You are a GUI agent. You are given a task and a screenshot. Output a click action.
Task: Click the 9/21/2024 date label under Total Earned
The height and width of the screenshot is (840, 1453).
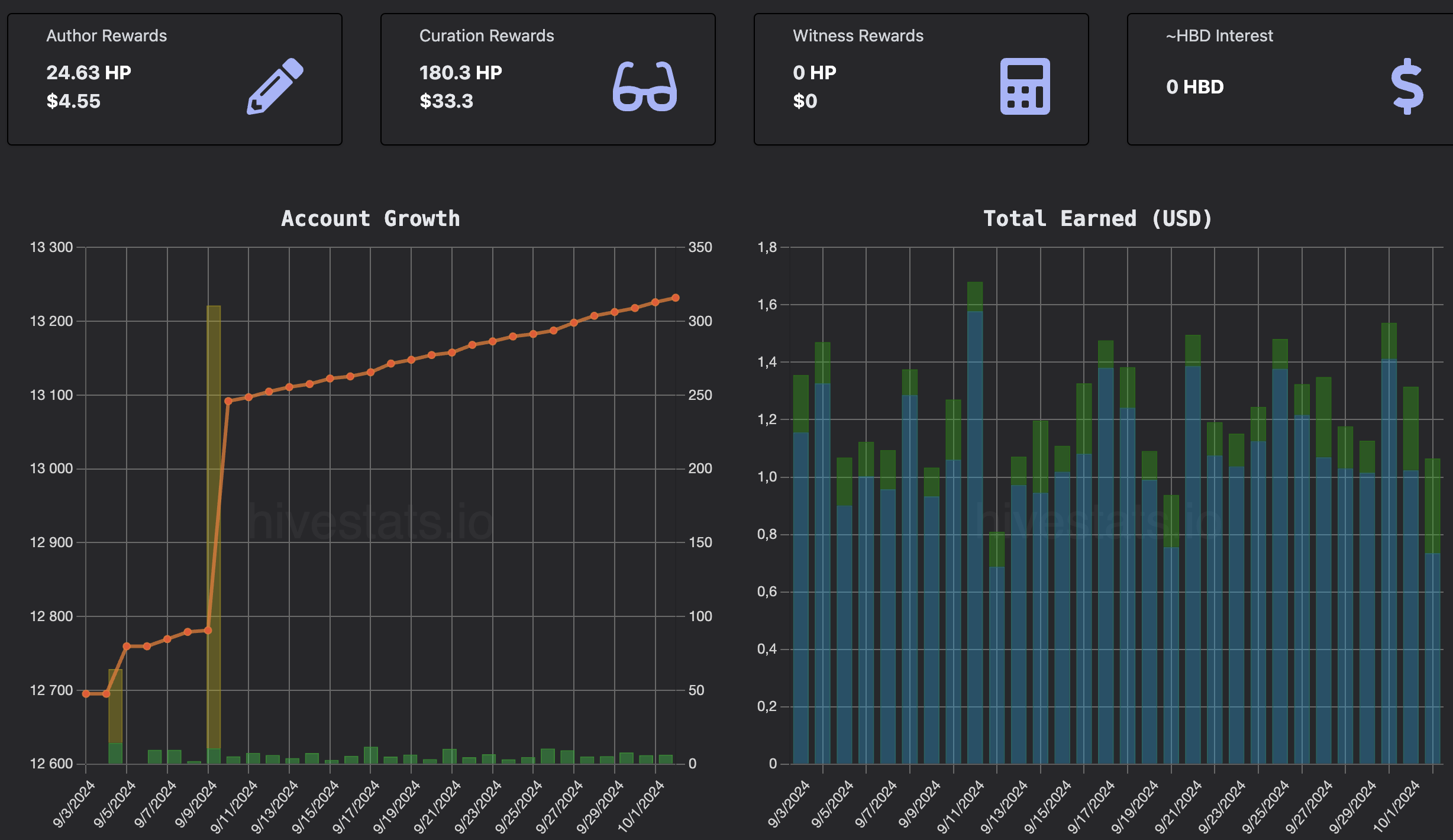pos(1178,806)
